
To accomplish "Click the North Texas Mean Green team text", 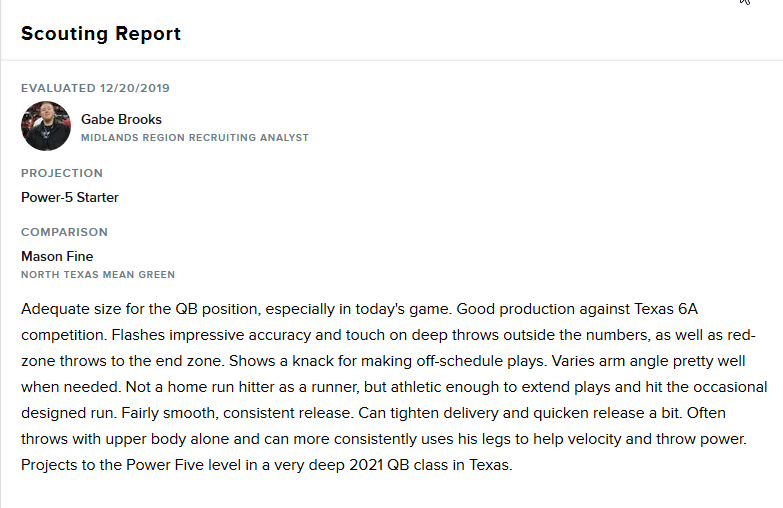I will pyautogui.click(x=98, y=275).
